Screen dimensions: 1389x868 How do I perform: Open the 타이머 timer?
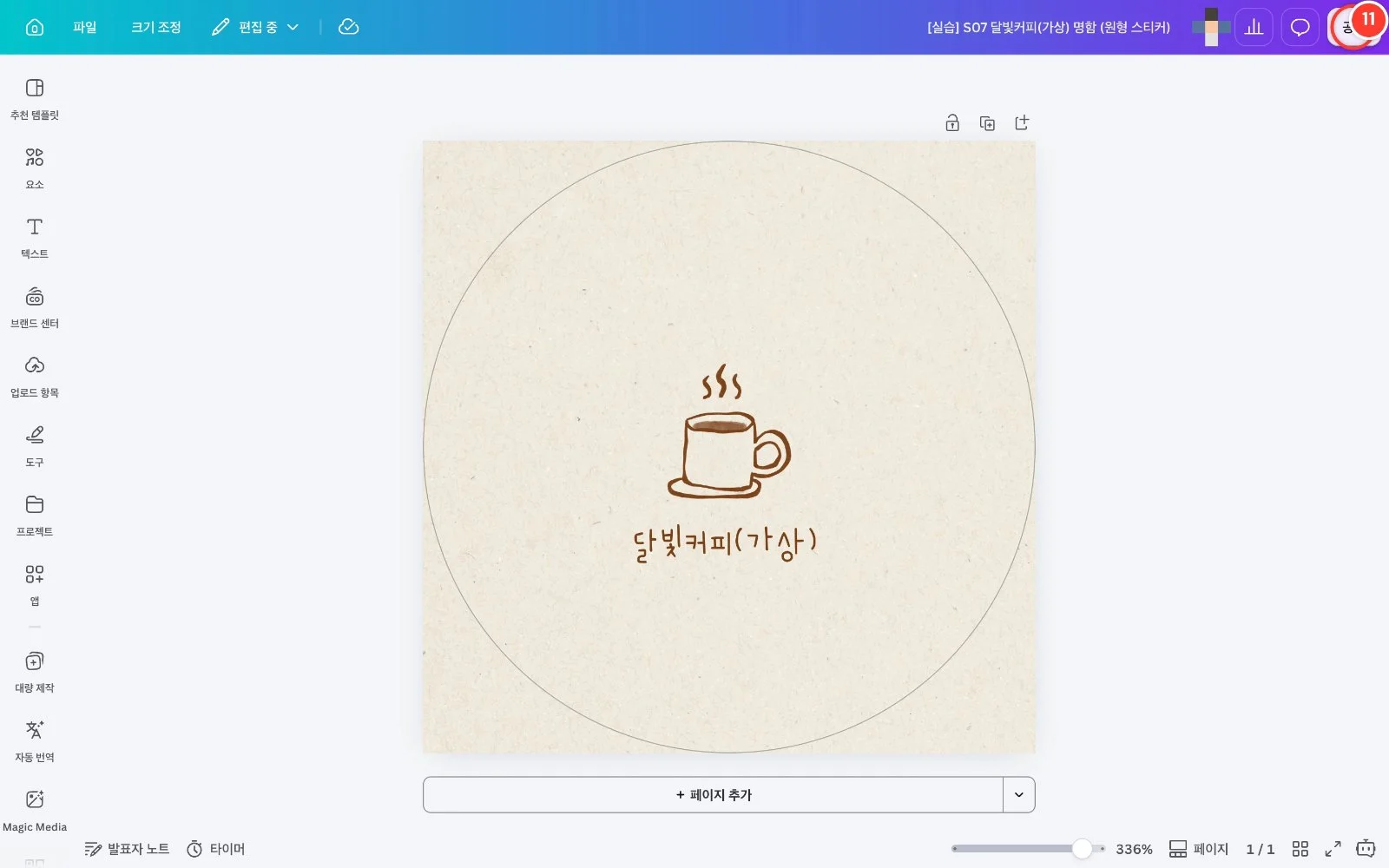(x=216, y=849)
